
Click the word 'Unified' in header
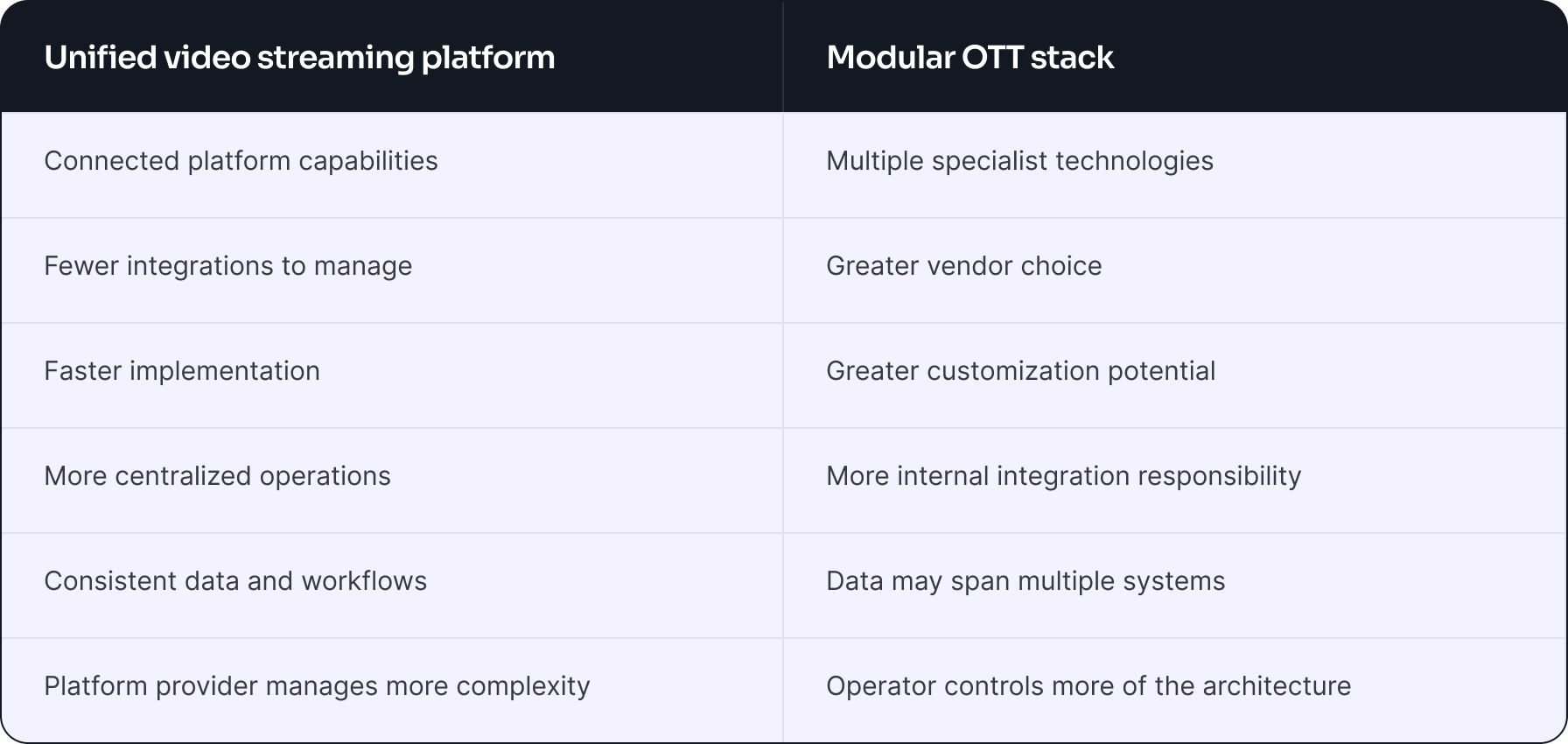tap(99, 57)
